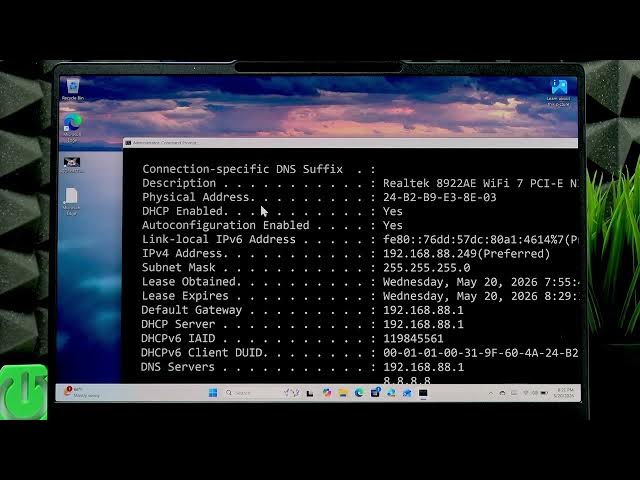Select the Command Prompt taskbar icon
640x480 pixels.
pyautogui.click(x=423, y=393)
